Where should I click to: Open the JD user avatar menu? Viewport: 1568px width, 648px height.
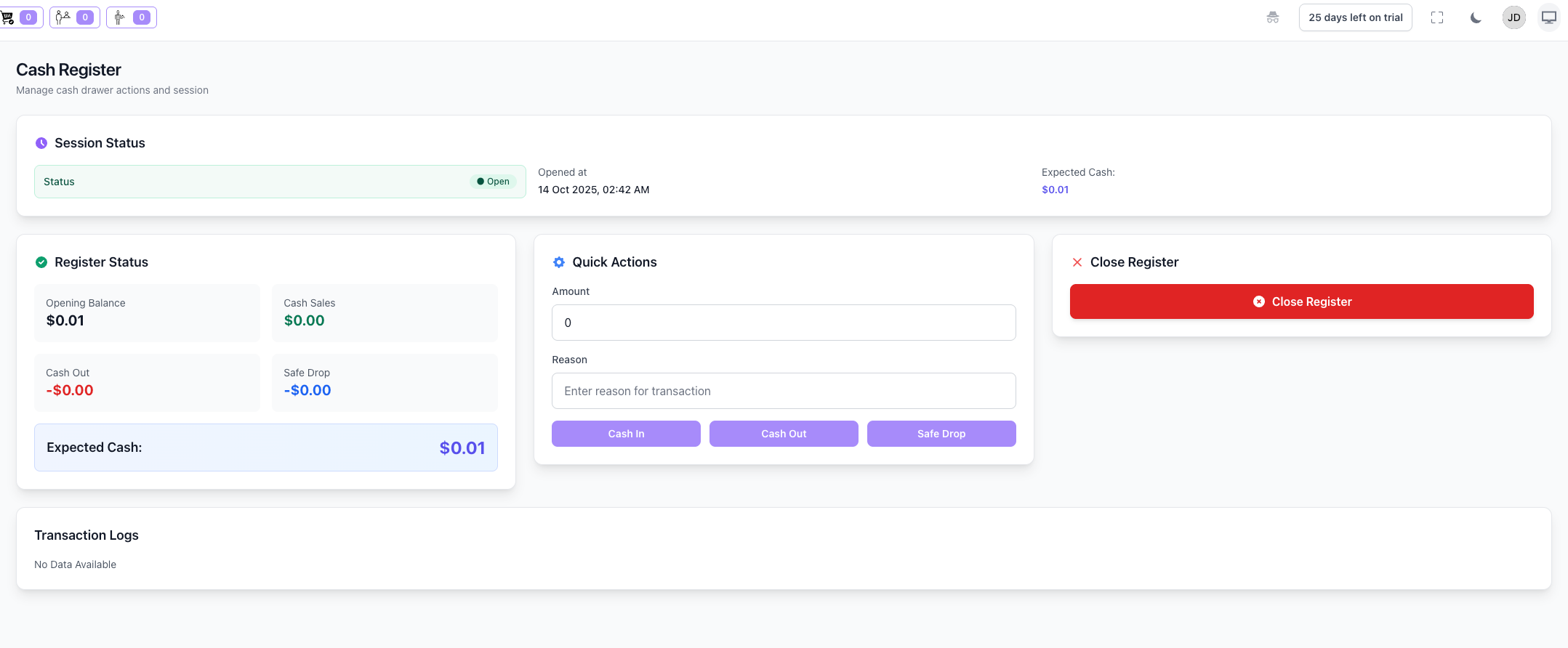point(1514,17)
